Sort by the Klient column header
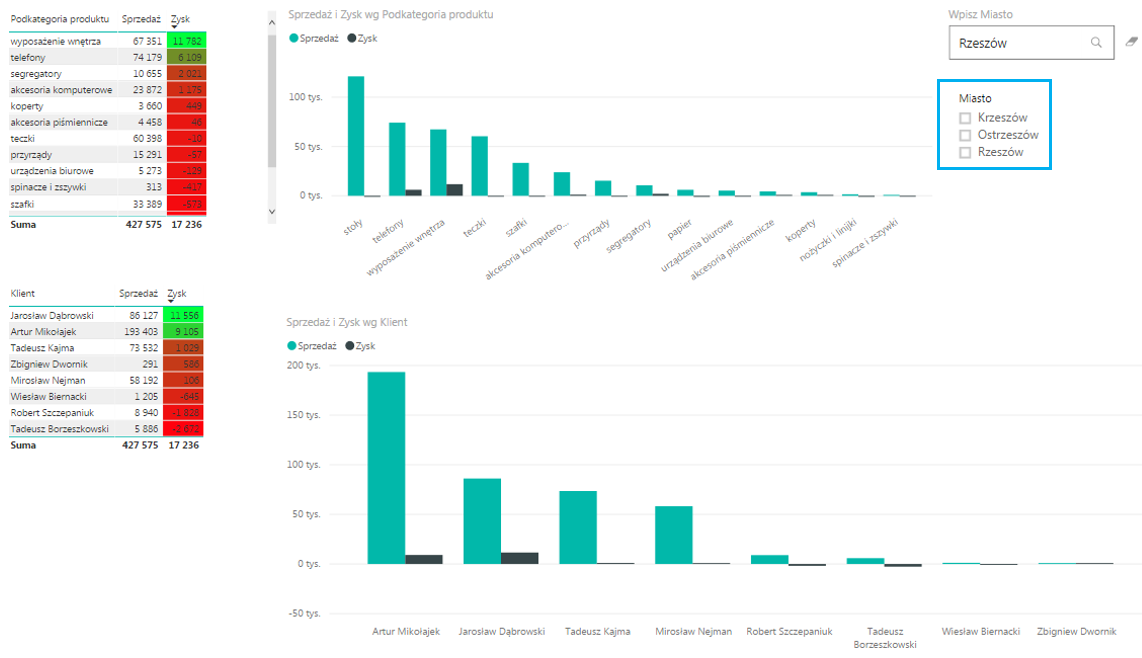Image resolution: width=1142 pixels, height=658 pixels. (x=23, y=294)
